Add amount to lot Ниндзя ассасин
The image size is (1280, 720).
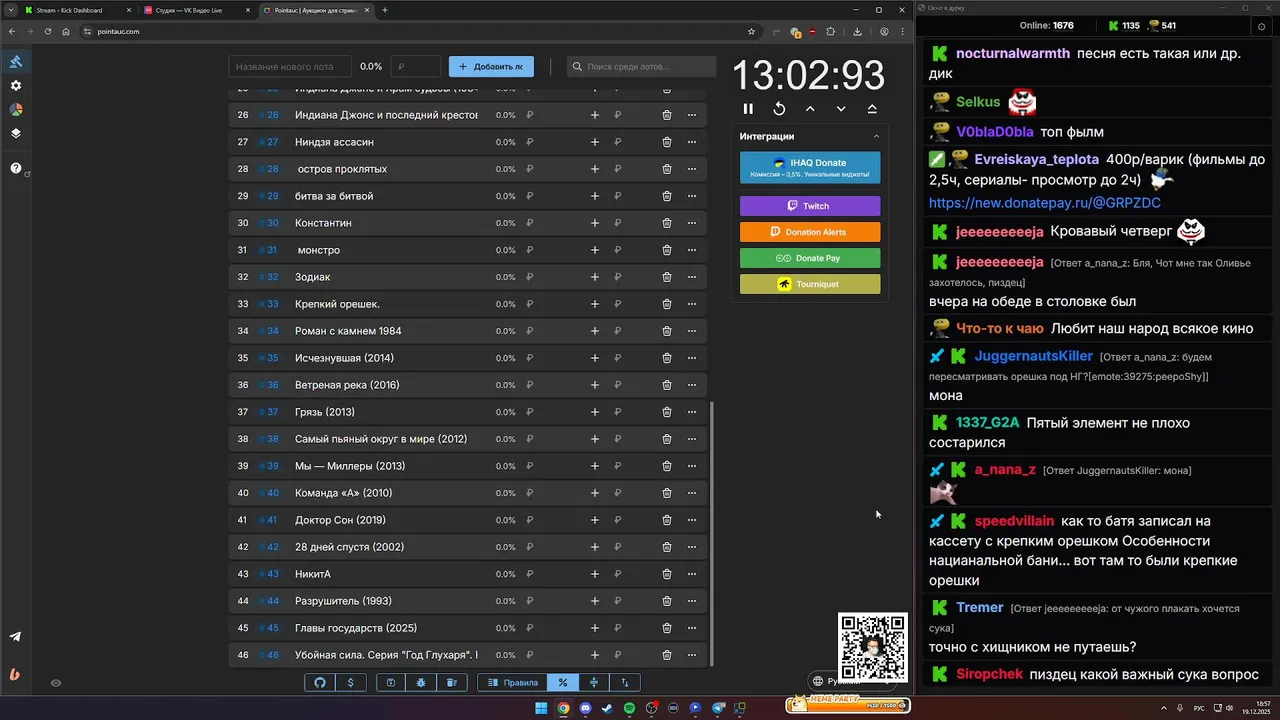[594, 142]
